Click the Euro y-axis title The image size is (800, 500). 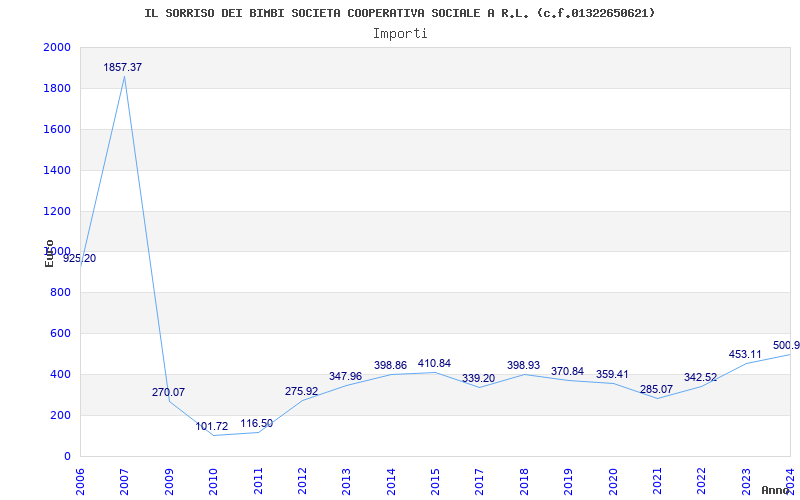coord(49,253)
